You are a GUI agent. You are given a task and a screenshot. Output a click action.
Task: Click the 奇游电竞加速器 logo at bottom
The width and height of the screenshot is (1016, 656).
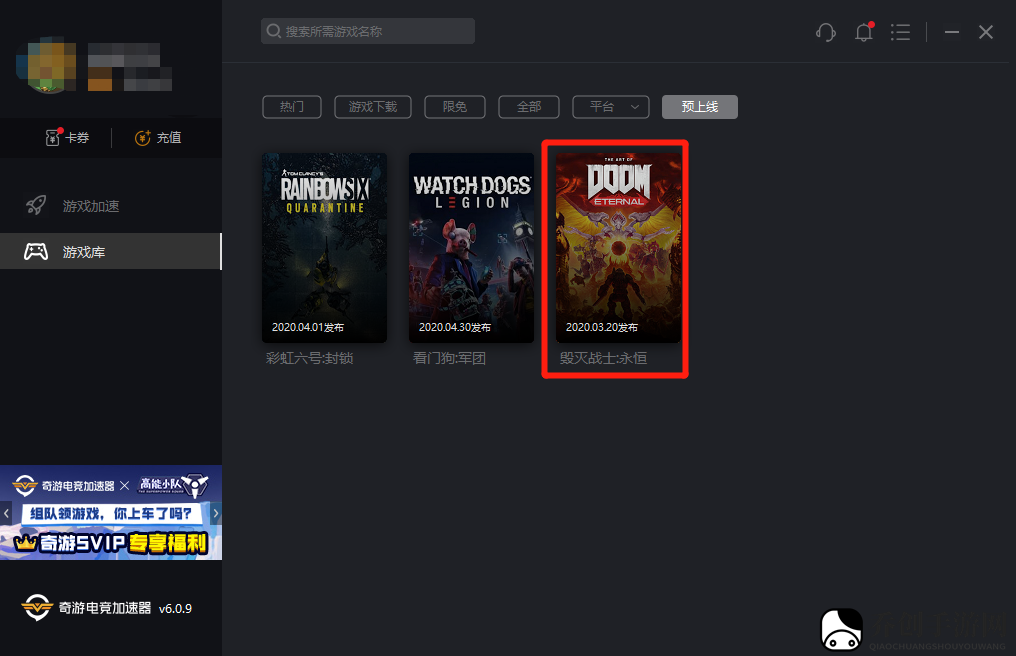[x=86, y=608]
